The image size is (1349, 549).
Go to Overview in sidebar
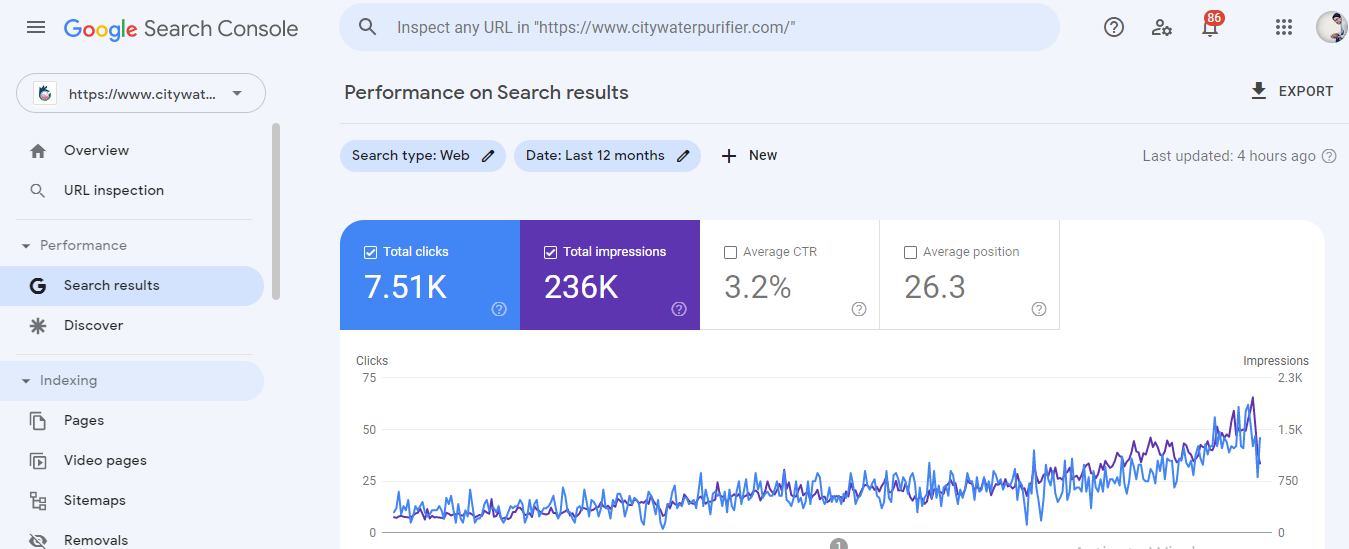coord(96,151)
